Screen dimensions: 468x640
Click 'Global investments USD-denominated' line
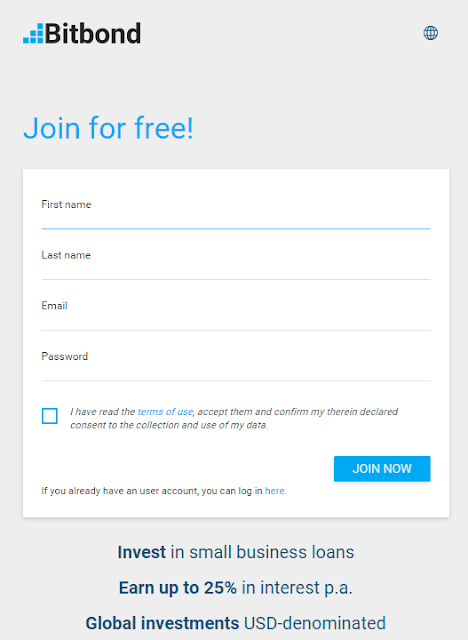(x=236, y=623)
